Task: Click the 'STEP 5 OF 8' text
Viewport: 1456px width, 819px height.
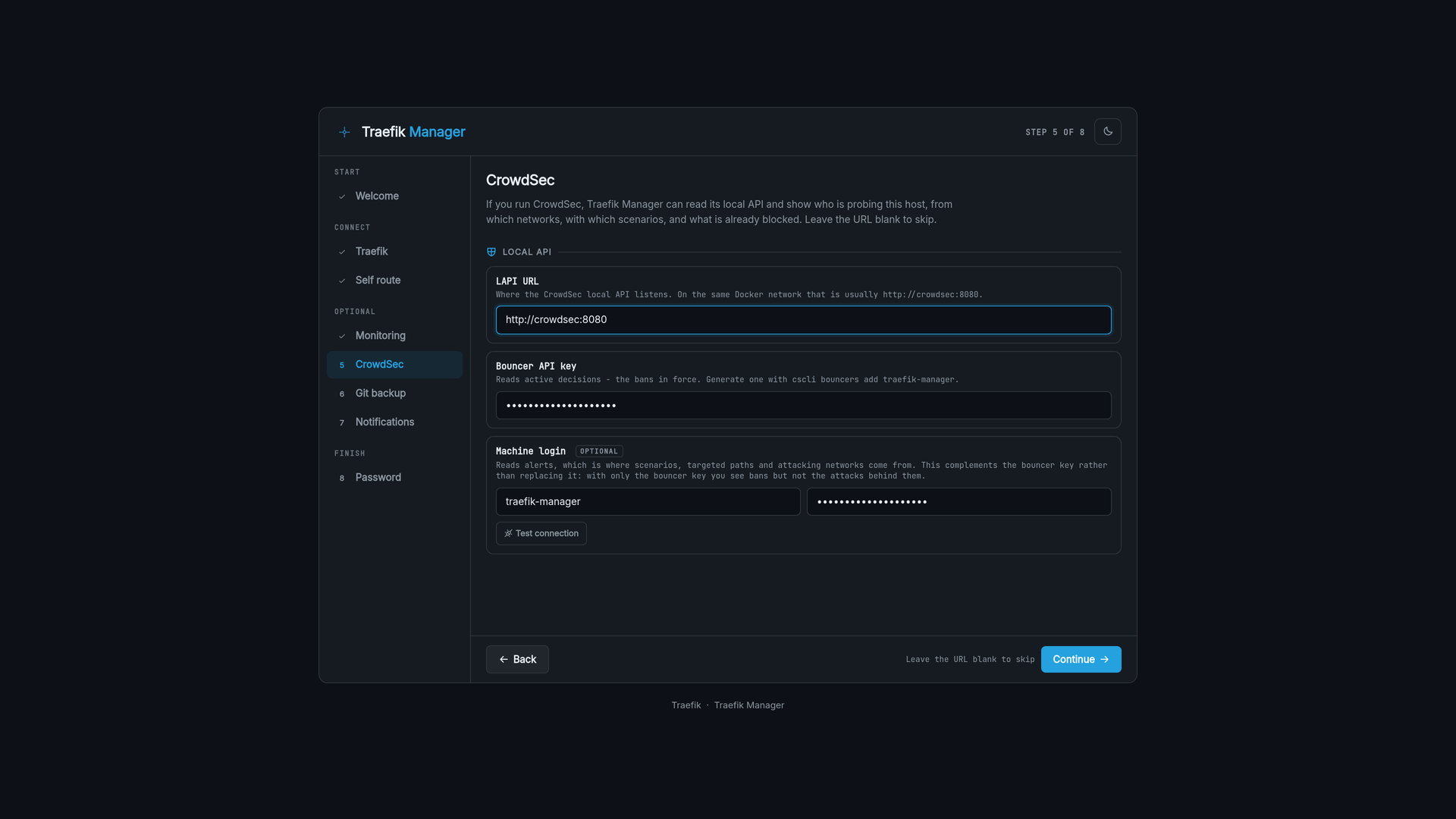Action: coord(1055,132)
